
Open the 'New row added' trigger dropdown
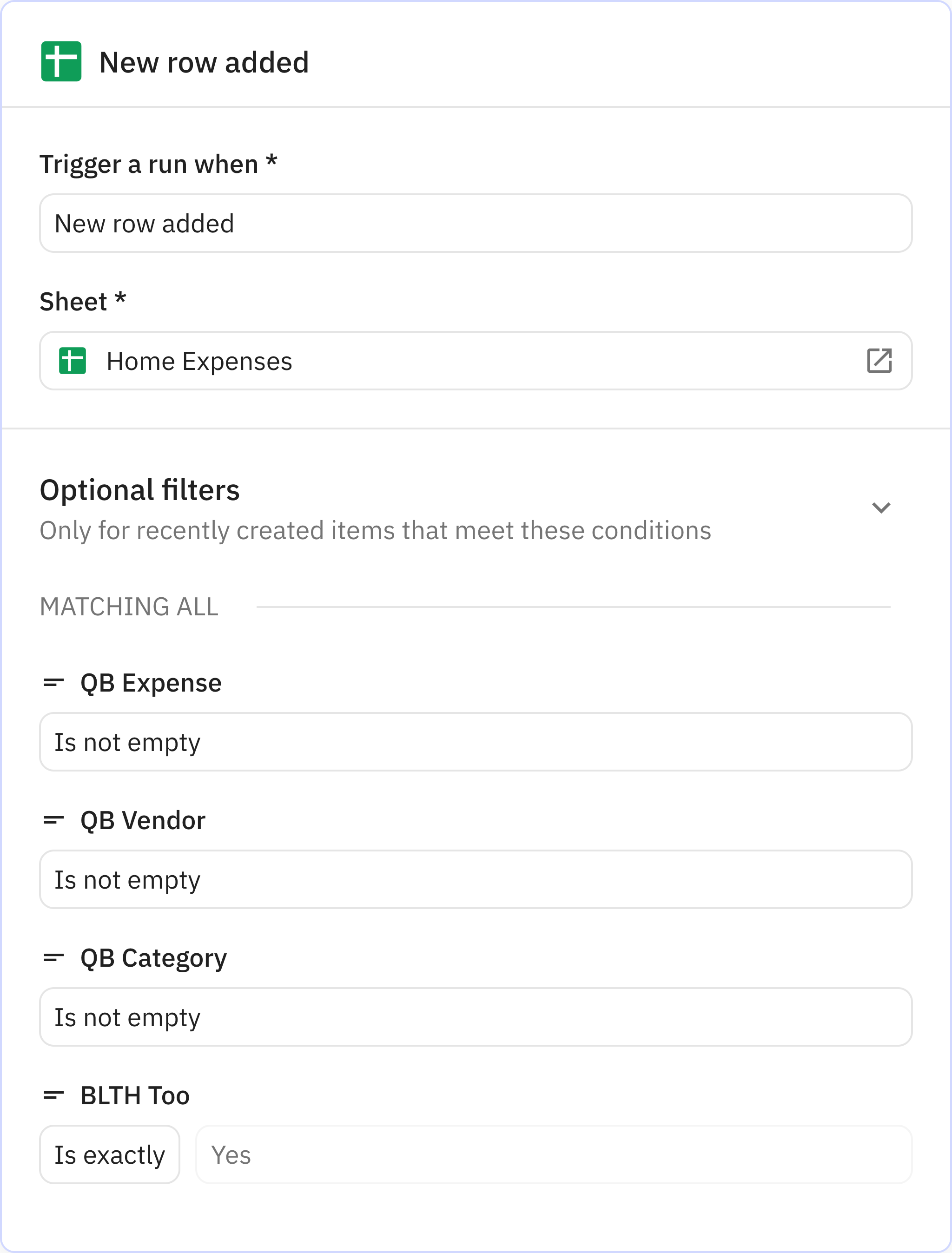[x=476, y=223]
